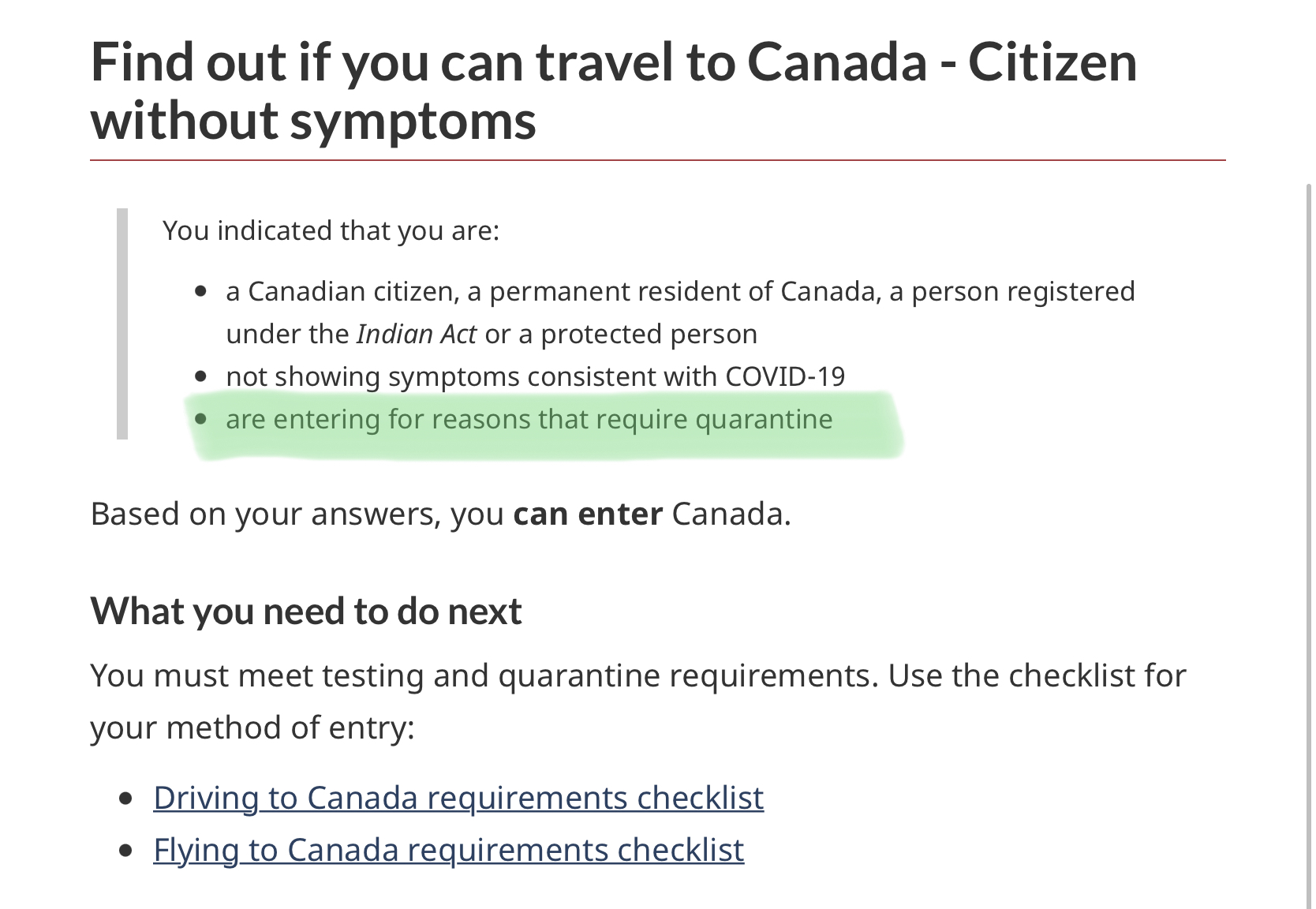1316x909 pixels.
Task: Click the 'You indicated that you are:' text
Action: (x=331, y=230)
